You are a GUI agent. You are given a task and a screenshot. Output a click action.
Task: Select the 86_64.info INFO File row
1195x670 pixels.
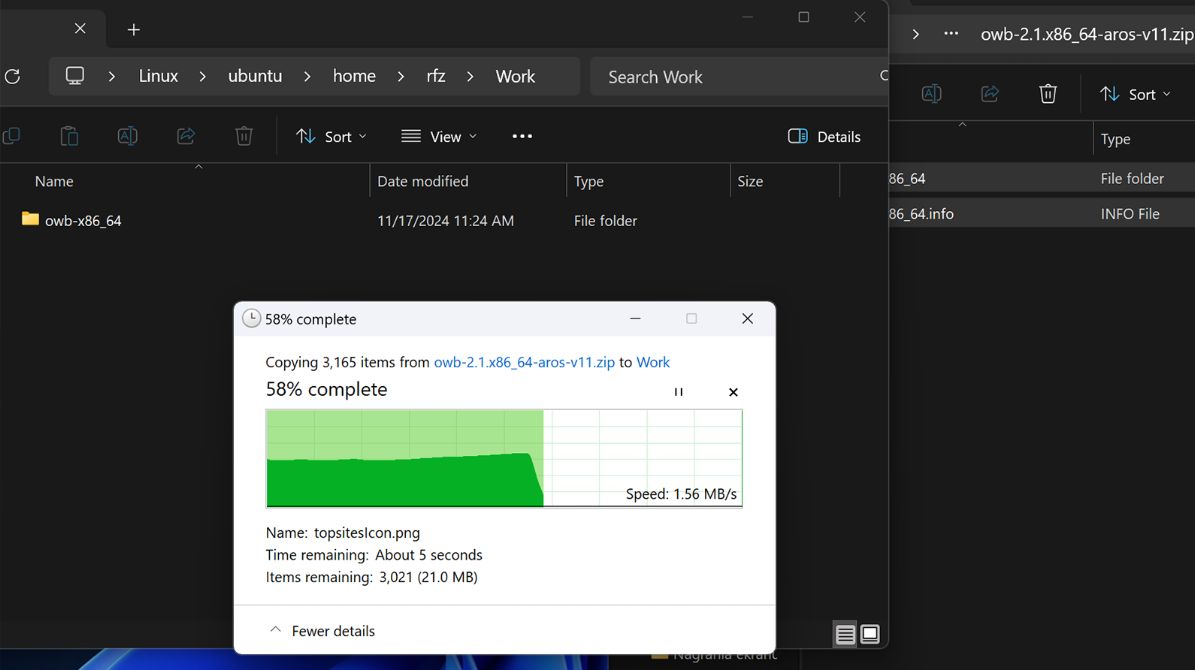click(x=1042, y=214)
